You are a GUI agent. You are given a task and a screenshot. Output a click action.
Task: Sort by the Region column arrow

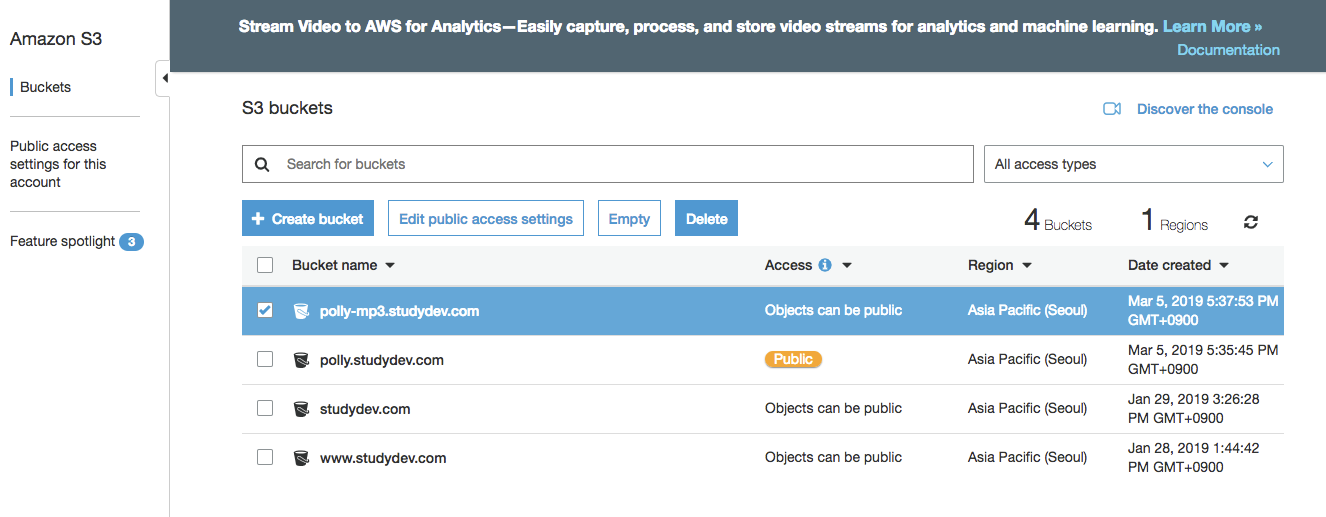coord(1027,266)
